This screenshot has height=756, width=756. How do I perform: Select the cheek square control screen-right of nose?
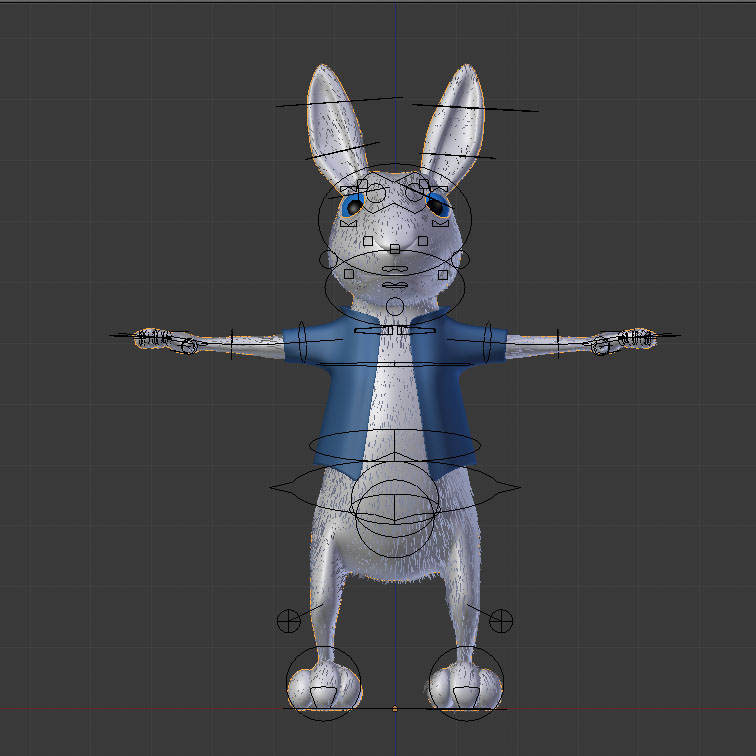point(423,241)
